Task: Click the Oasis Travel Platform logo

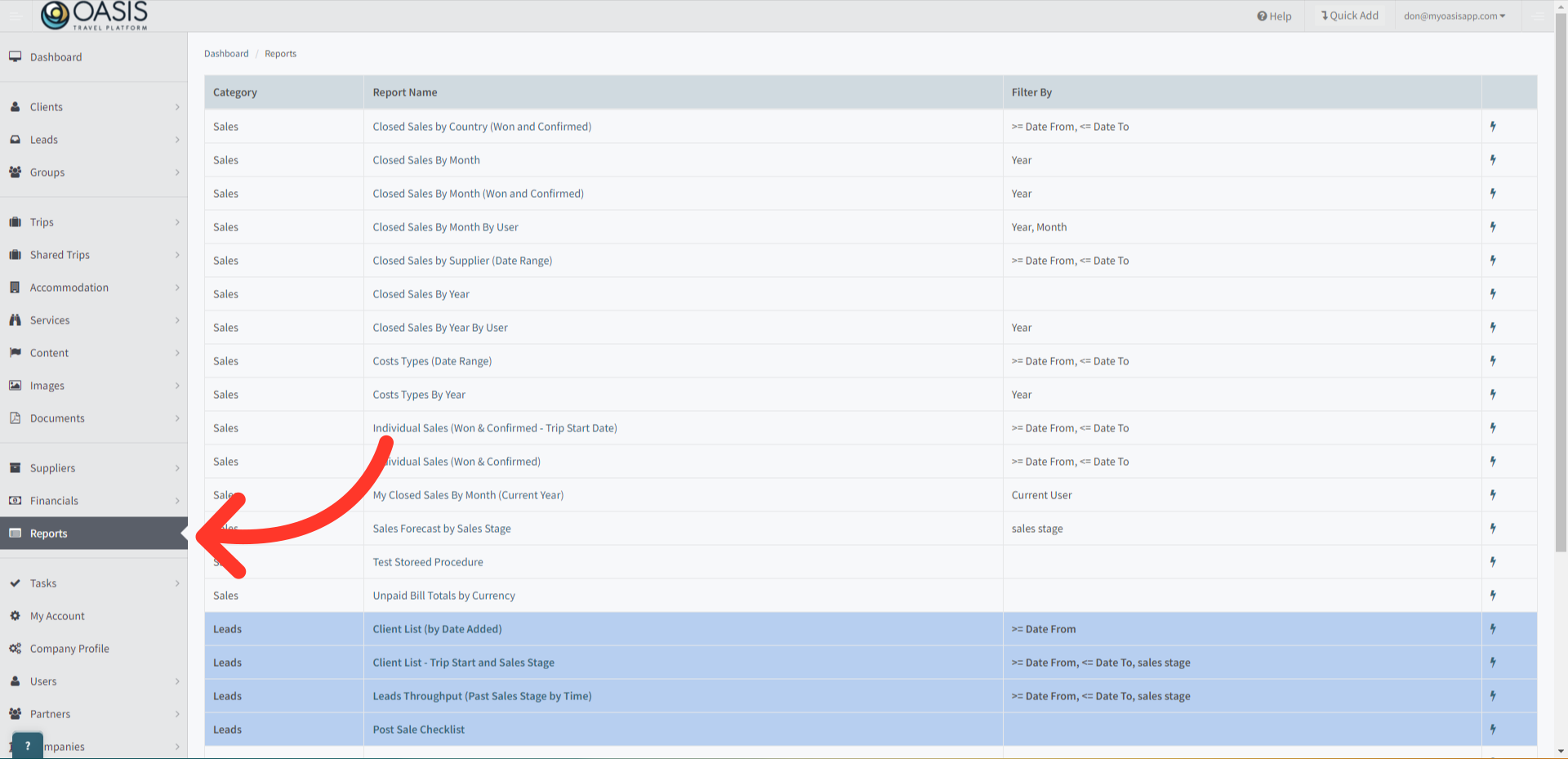Action: point(95,16)
